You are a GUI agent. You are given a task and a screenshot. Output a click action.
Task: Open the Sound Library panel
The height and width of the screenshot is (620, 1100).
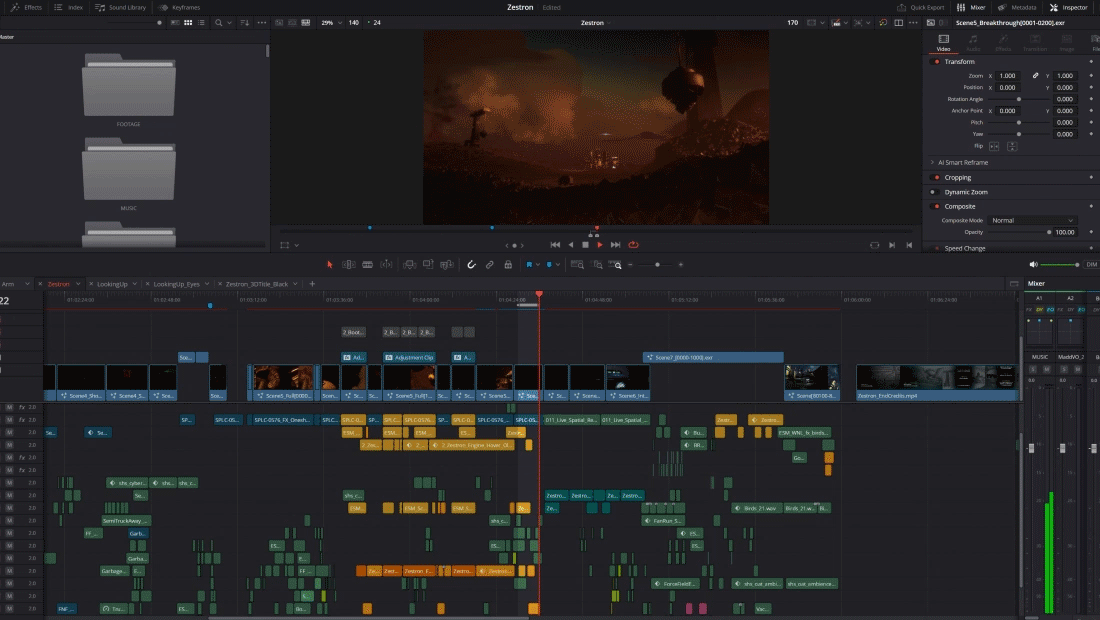pos(121,7)
